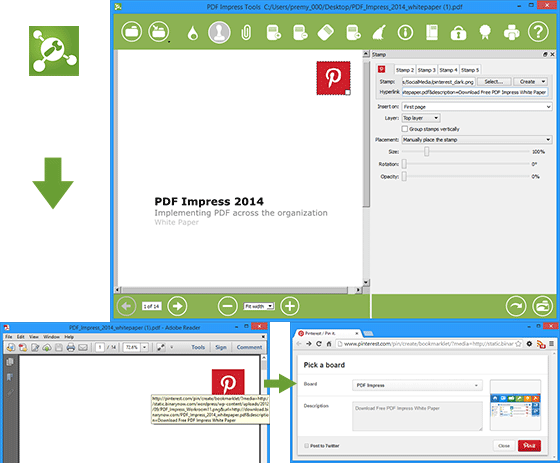Switch to the Stamp 3 tab

(426, 70)
